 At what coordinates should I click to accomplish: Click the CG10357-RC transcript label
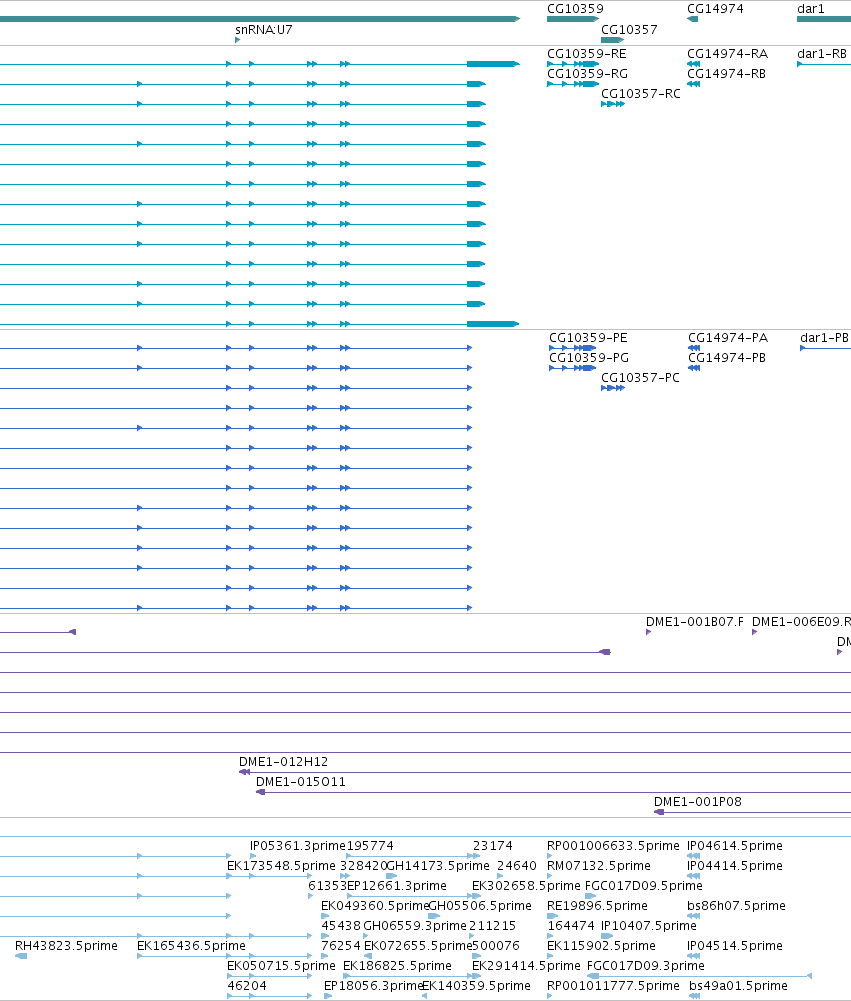(x=640, y=94)
